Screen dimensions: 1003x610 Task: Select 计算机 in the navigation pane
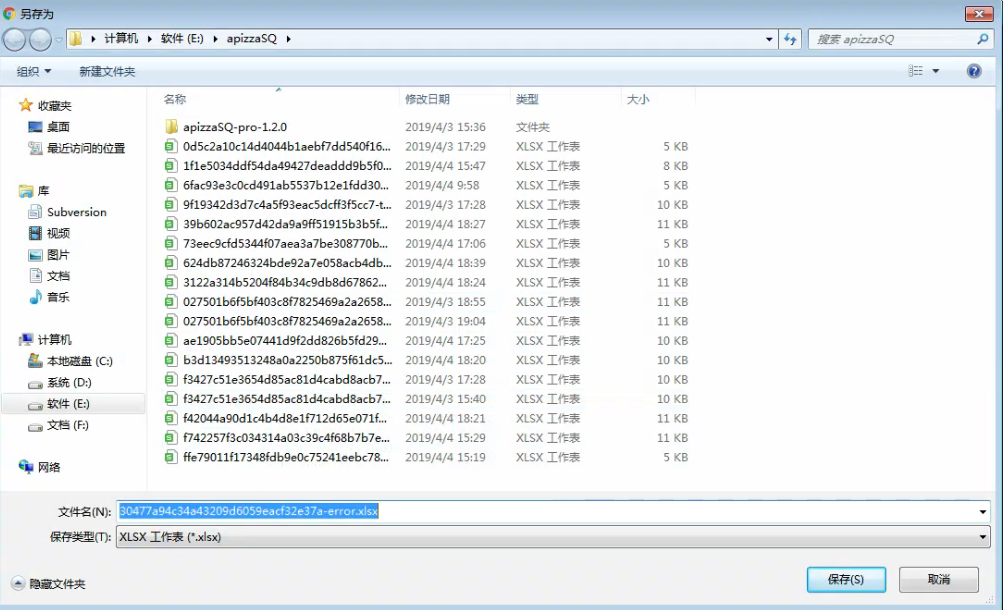pos(46,340)
